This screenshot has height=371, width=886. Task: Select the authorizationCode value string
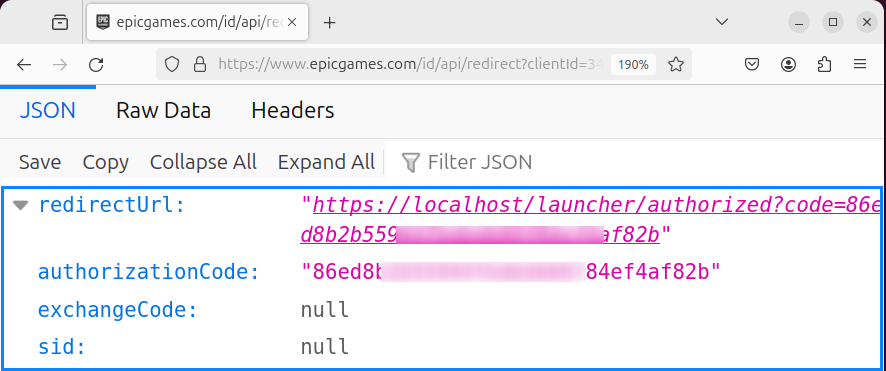(511, 272)
